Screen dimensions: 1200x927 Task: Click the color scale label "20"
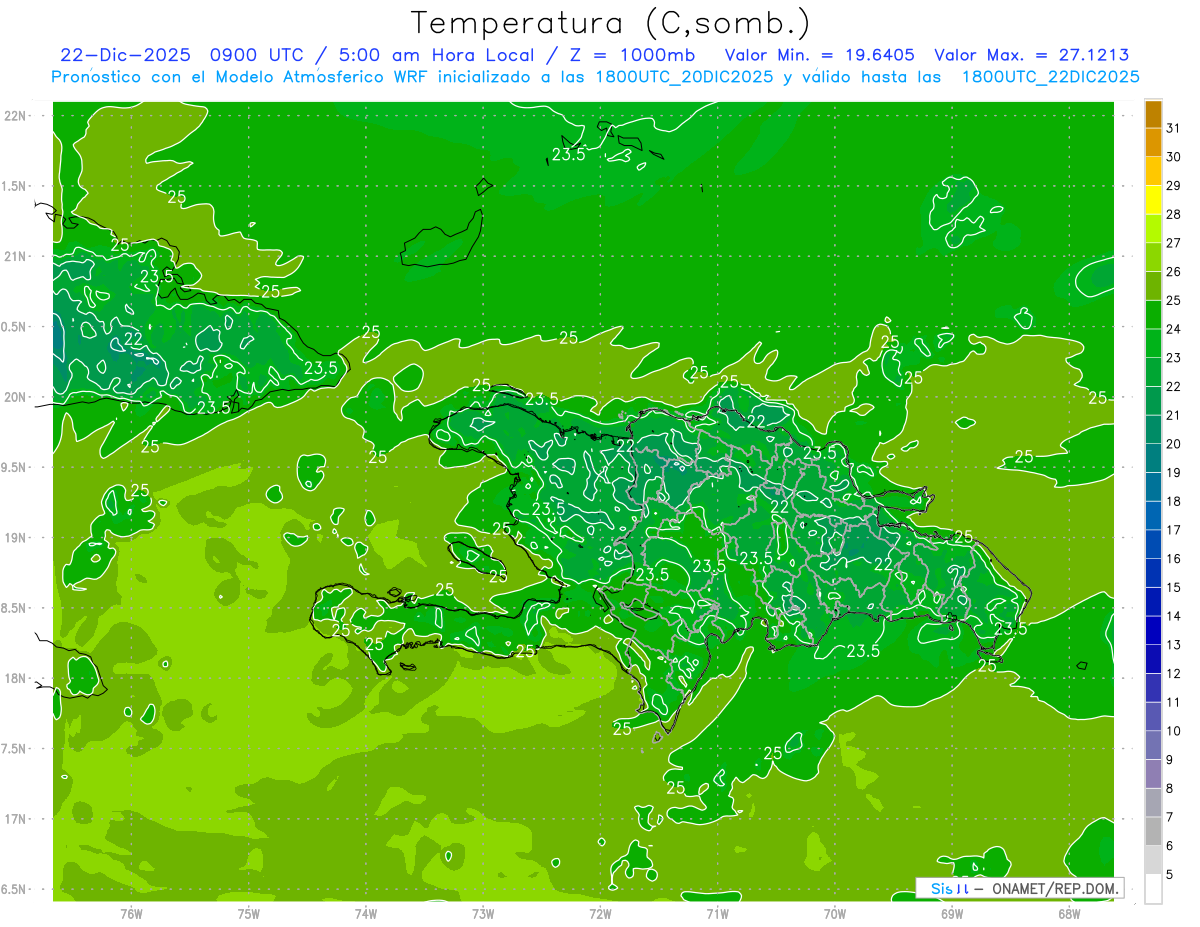point(1174,444)
